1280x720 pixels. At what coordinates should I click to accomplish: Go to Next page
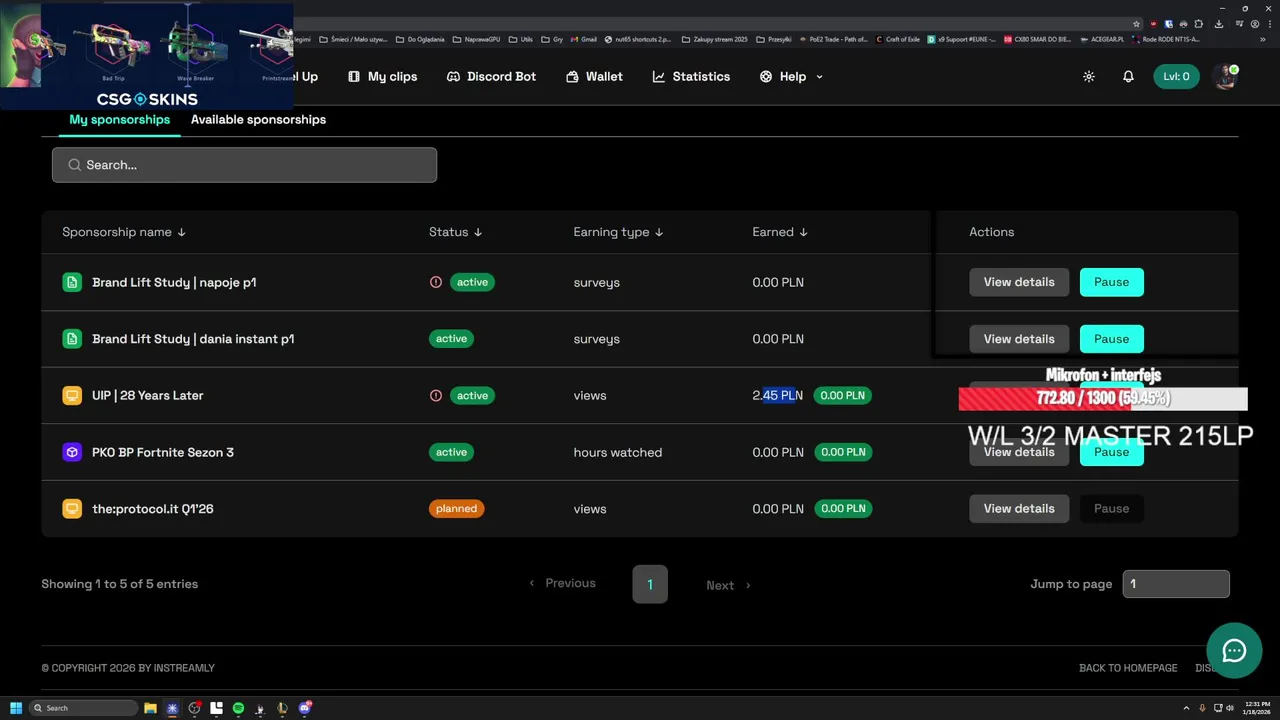728,585
